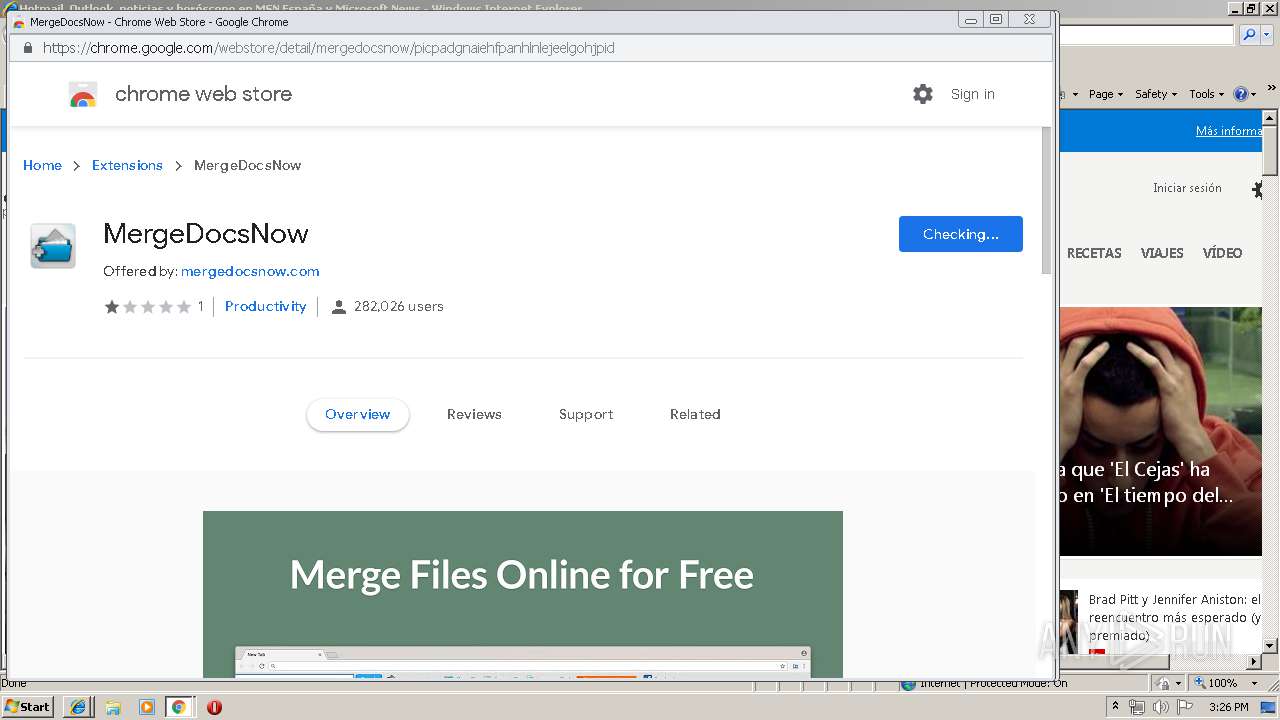Open the IE Tools menu dropdown

tap(1206, 94)
